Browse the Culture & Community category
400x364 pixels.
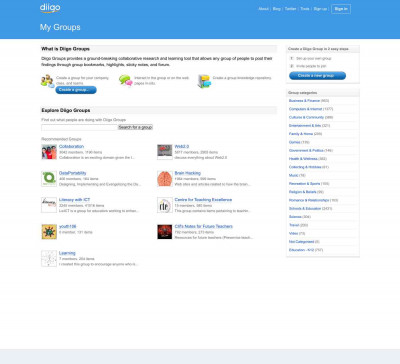[x=306, y=117]
